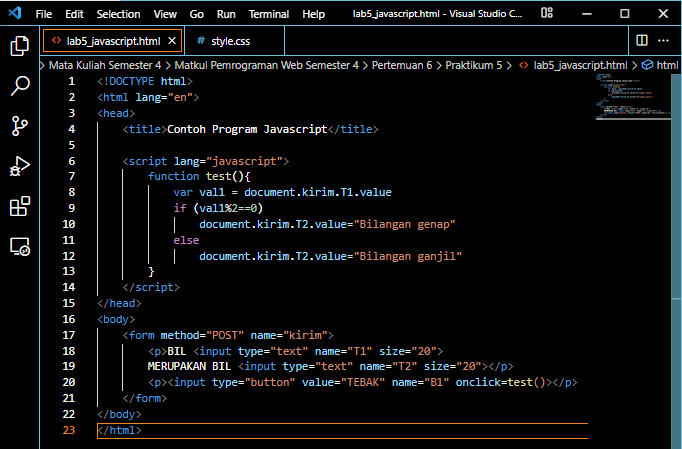Click line number 23 in the gutter
The height and width of the screenshot is (449, 682).
[69, 430]
